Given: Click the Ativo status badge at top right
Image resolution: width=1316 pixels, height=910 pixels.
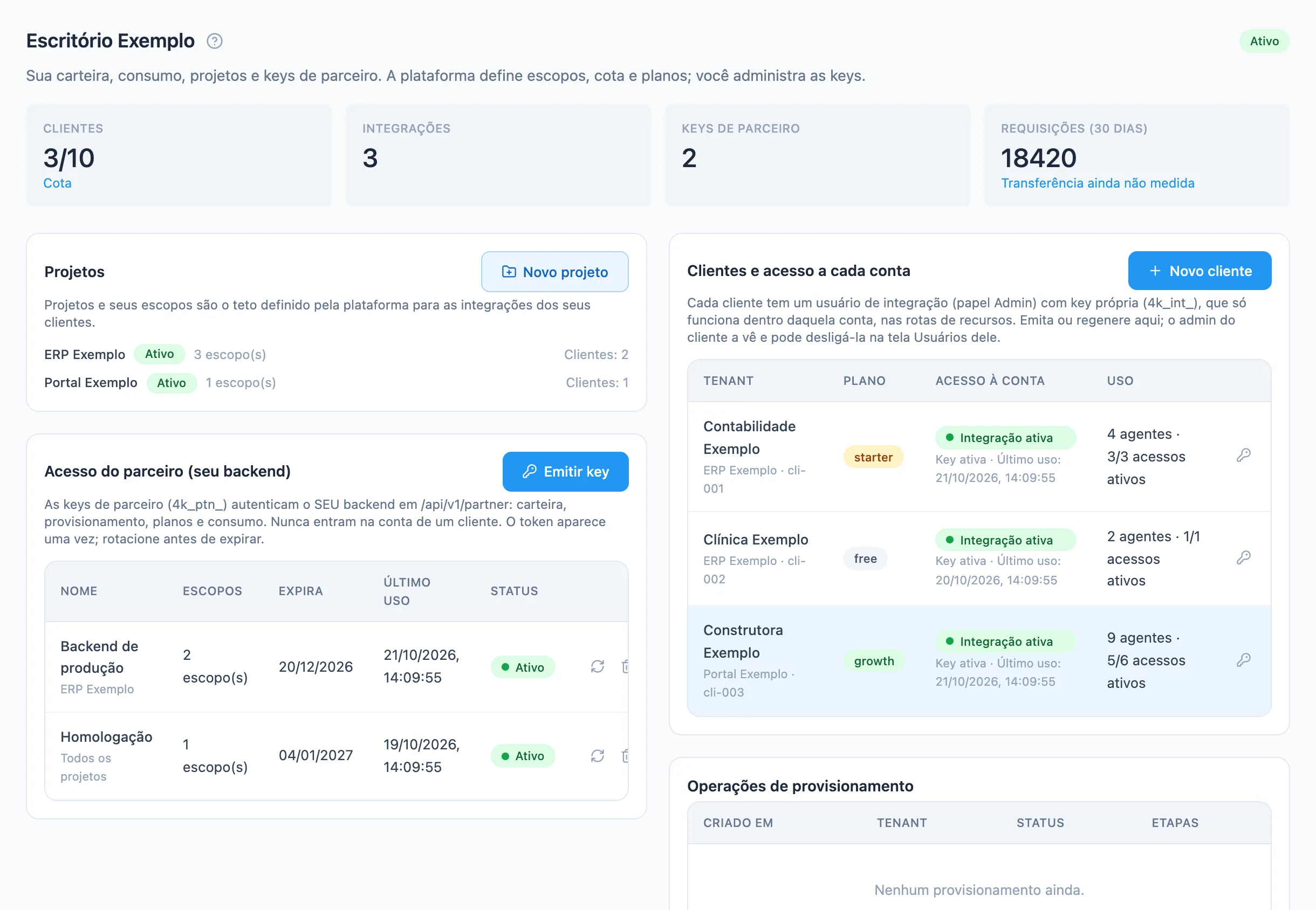Looking at the screenshot, I should coord(1264,41).
